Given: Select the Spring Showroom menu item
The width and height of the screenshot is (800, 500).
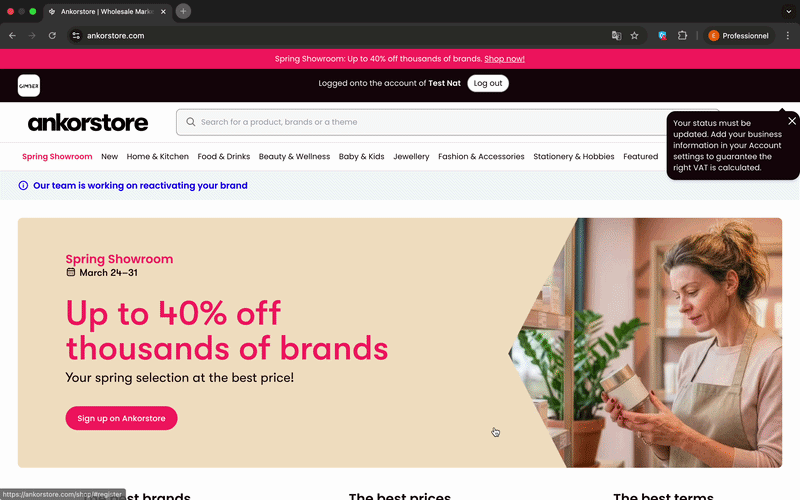Looking at the screenshot, I should [57, 157].
